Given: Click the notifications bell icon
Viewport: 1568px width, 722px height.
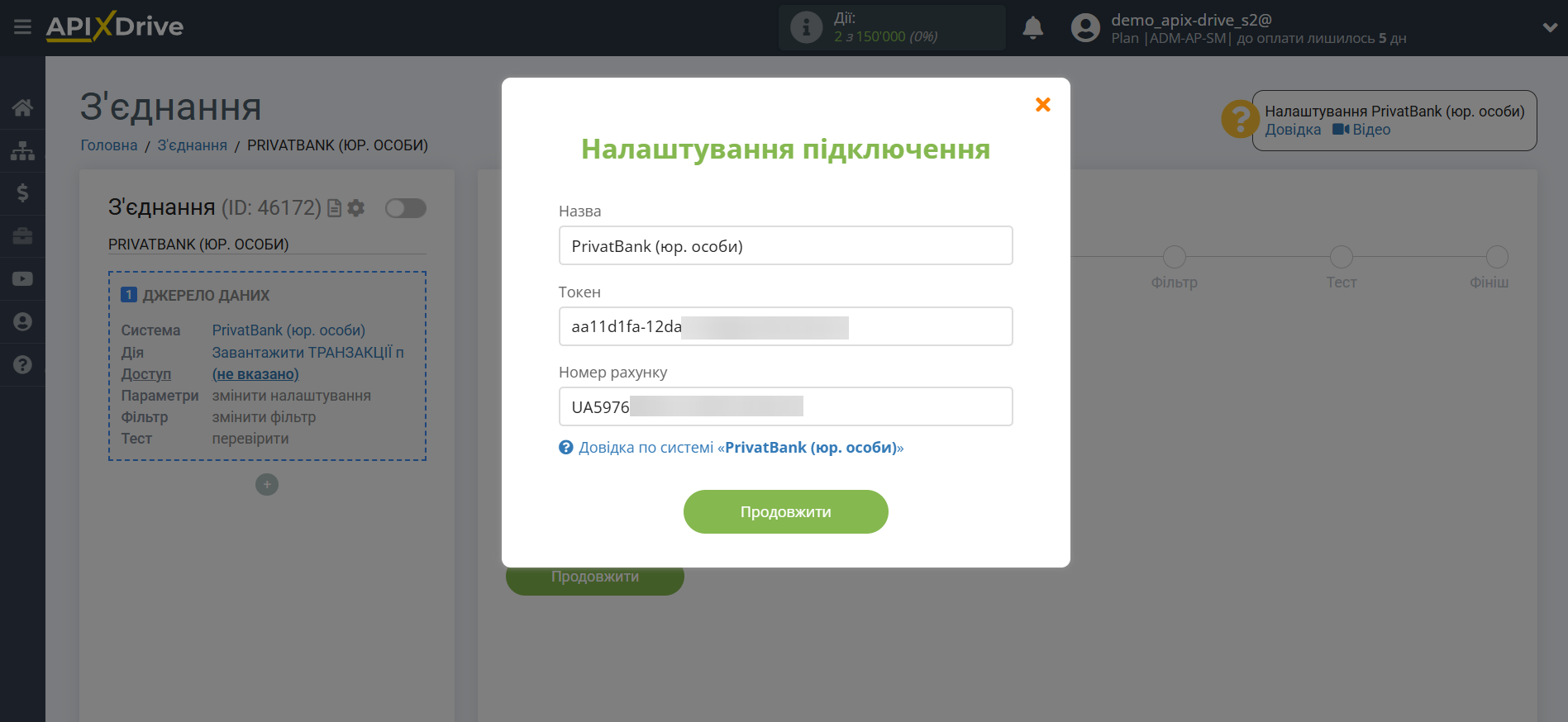Looking at the screenshot, I should (x=1032, y=28).
